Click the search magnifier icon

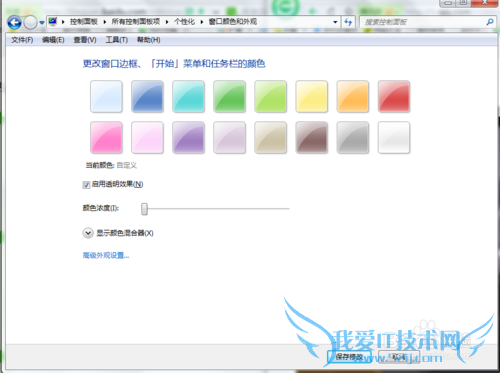tap(490, 22)
